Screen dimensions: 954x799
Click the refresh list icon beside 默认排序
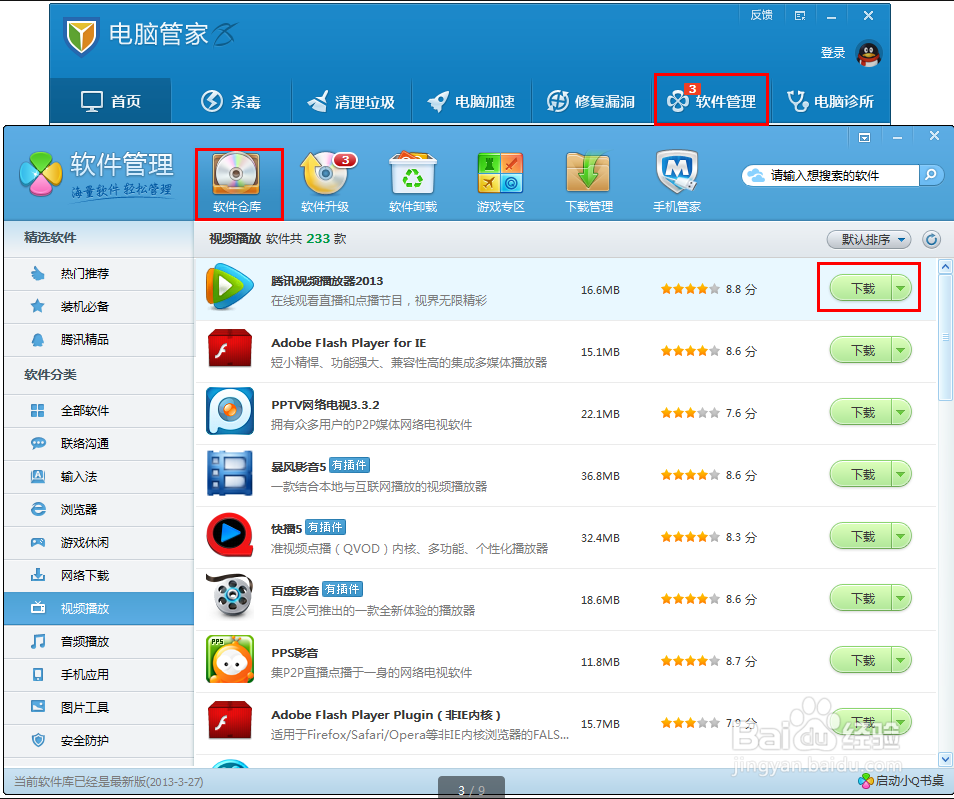coord(931,239)
